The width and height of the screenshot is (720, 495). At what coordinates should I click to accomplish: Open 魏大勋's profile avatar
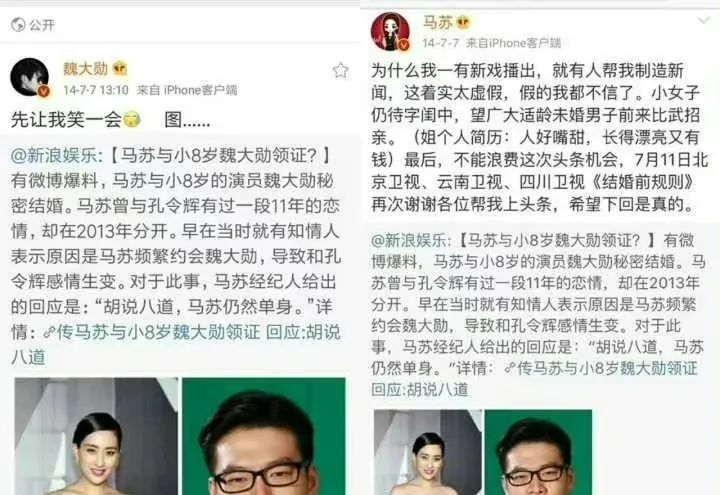click(29, 77)
